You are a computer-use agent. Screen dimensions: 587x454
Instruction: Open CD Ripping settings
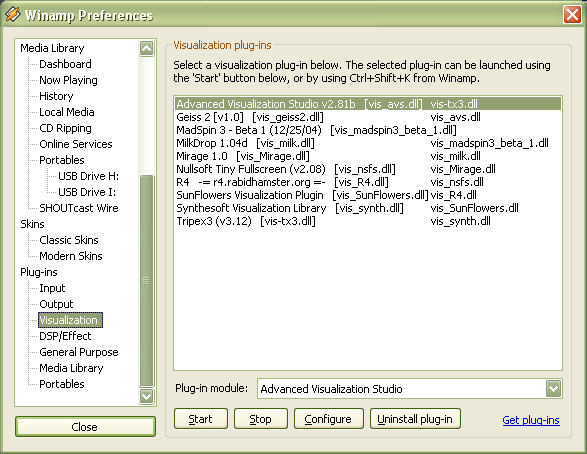coord(65,128)
